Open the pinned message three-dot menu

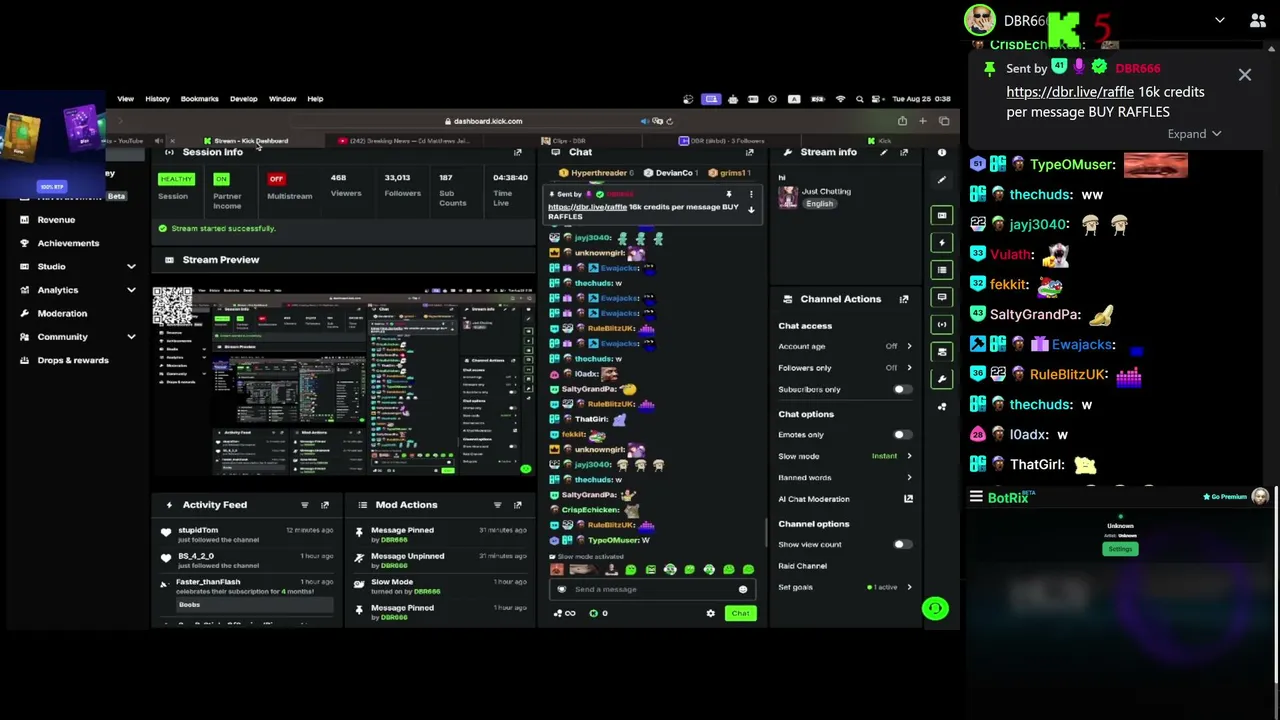coord(751,194)
